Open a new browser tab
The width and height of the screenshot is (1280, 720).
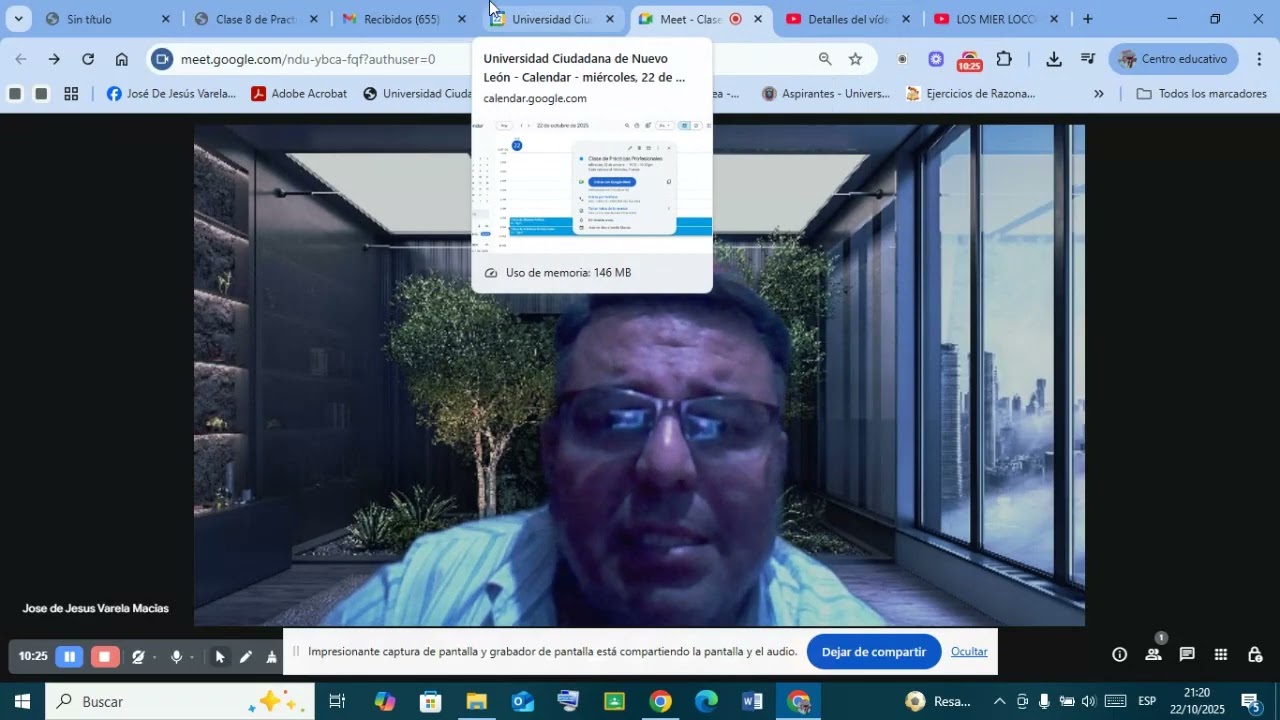pyautogui.click(x=1087, y=19)
